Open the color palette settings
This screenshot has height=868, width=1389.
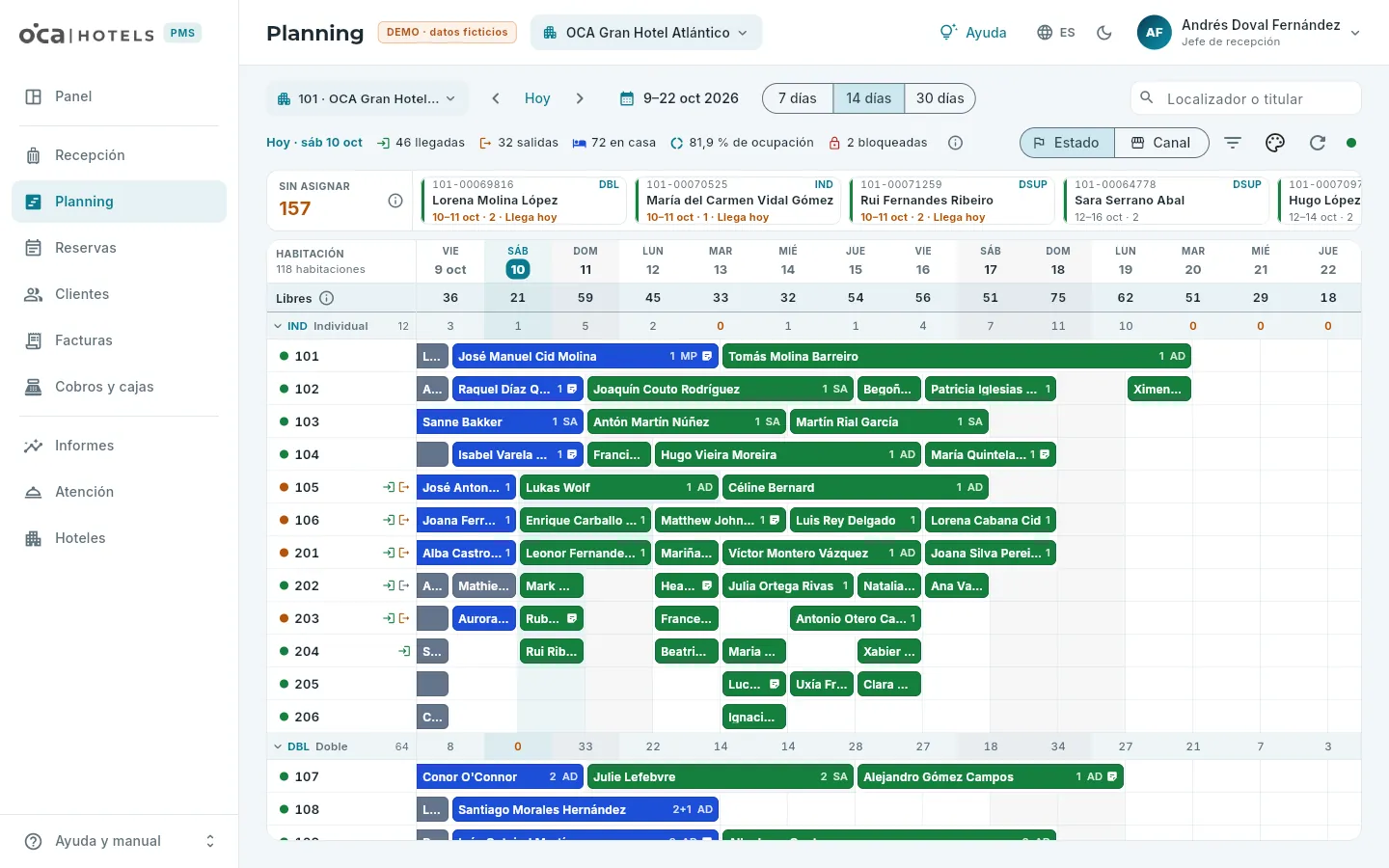pyautogui.click(x=1275, y=143)
